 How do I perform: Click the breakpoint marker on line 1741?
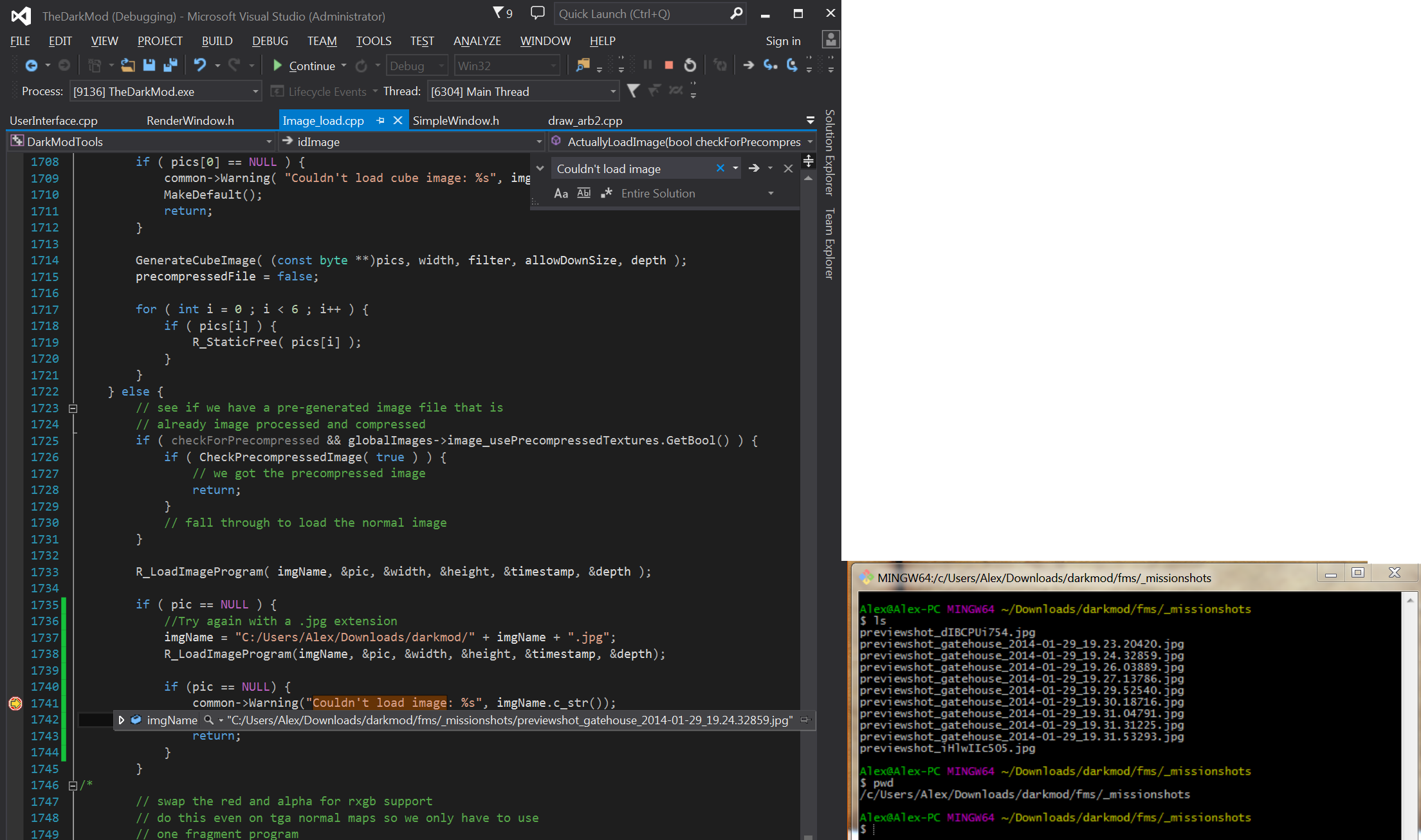(x=15, y=703)
